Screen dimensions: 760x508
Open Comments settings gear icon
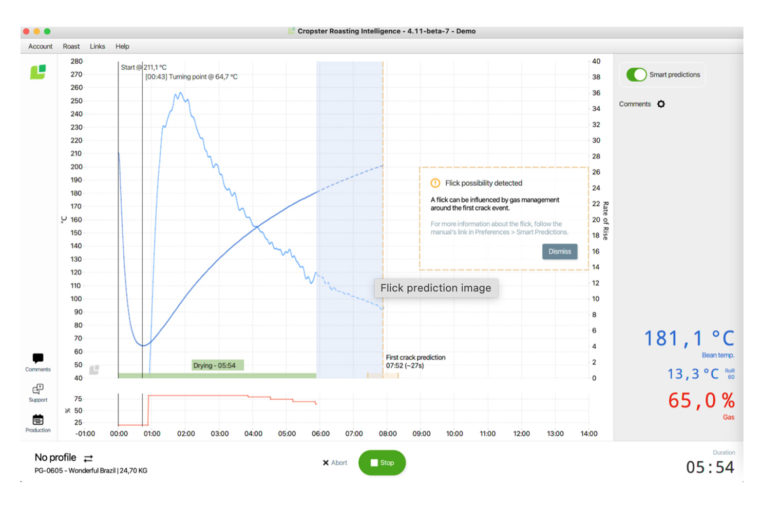tap(661, 104)
